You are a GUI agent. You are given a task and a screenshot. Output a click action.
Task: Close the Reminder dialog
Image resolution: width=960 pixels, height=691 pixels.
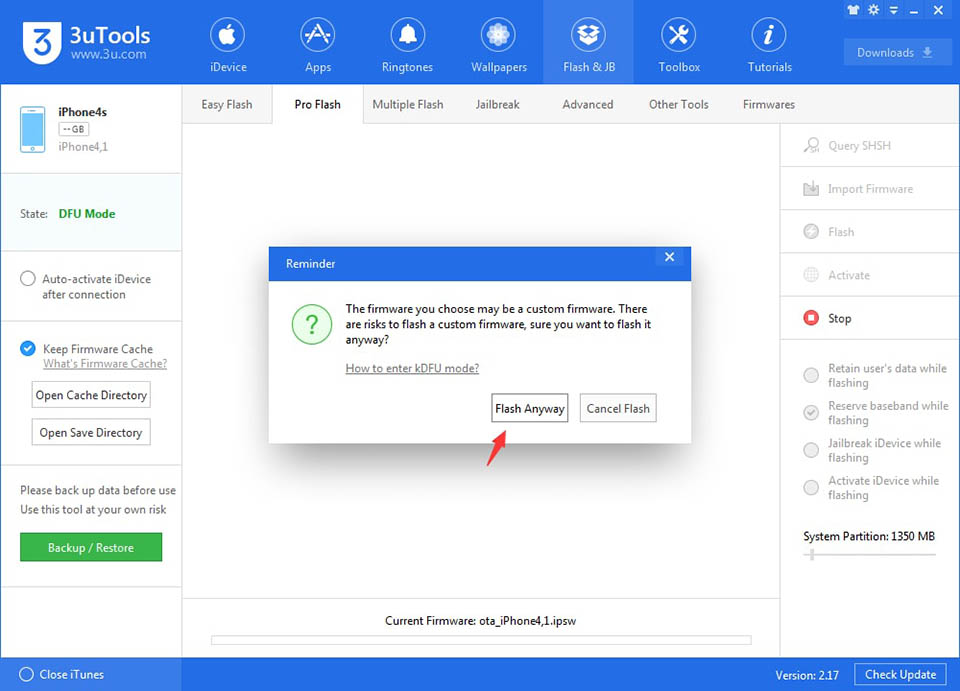tap(669, 257)
